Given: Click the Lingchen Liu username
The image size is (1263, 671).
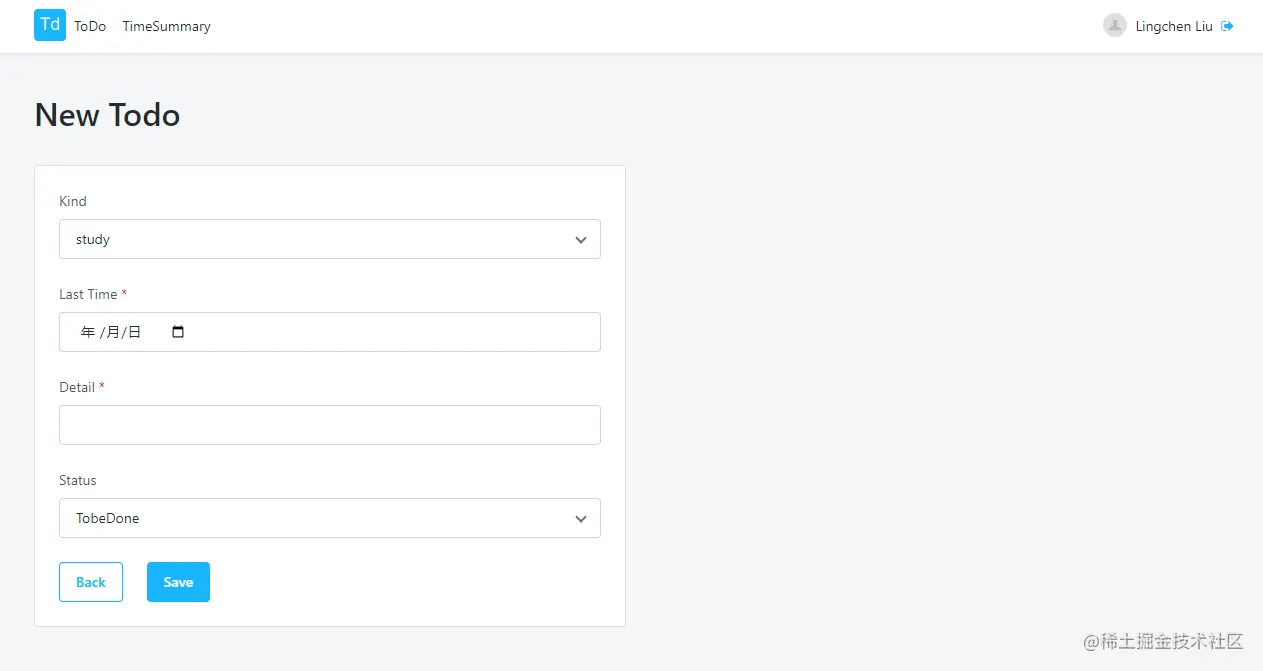Looking at the screenshot, I should (1173, 27).
